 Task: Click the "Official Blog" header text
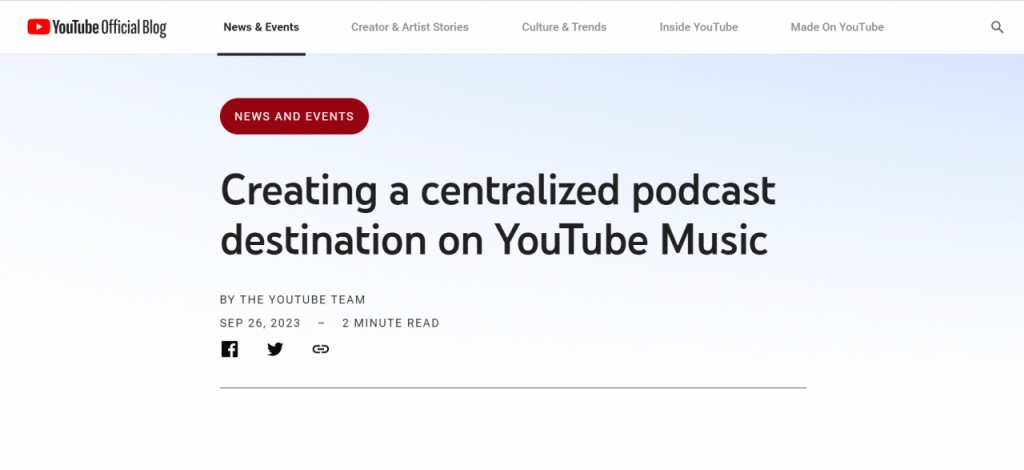(134, 28)
